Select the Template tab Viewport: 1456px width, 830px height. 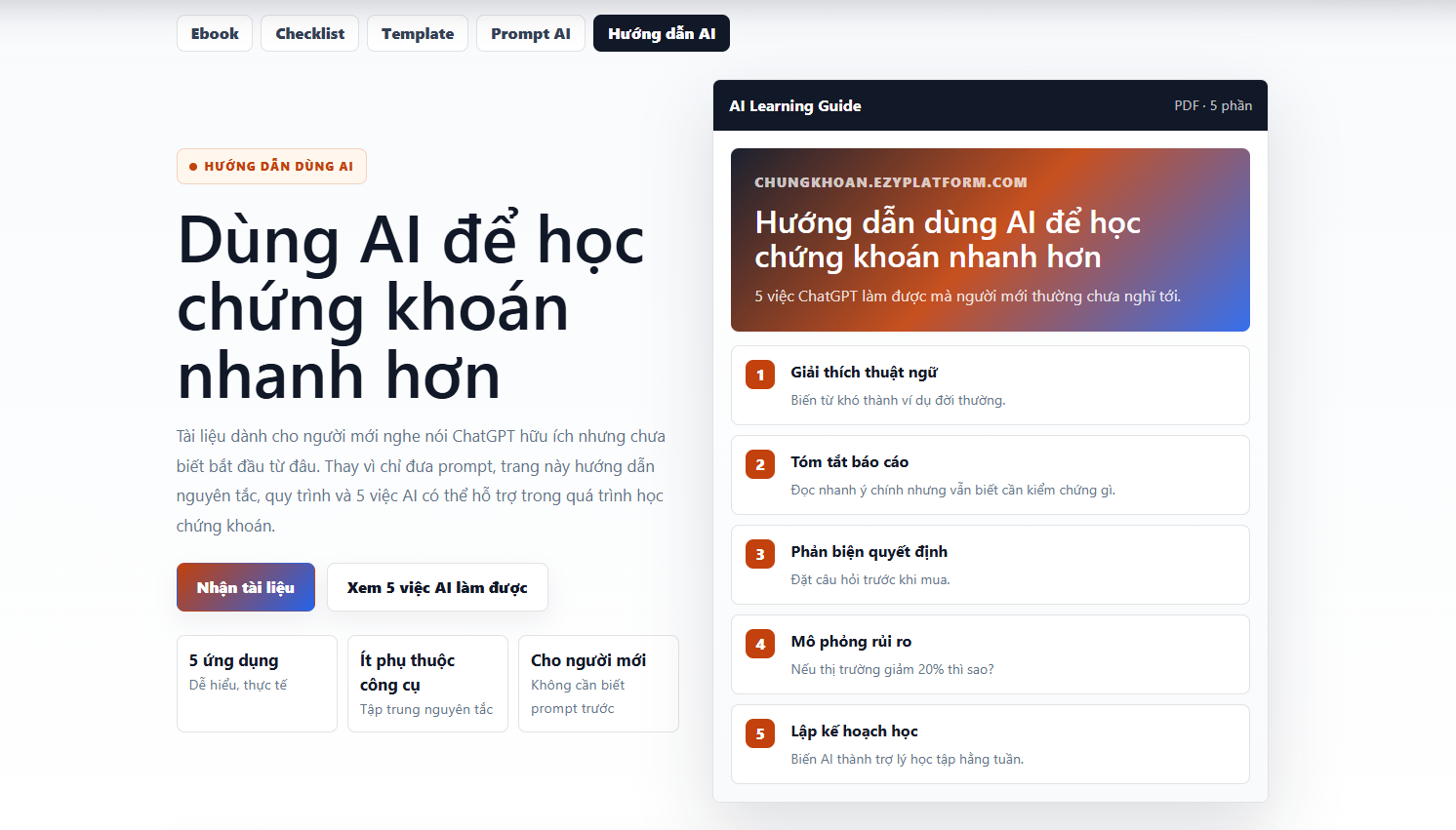418,33
